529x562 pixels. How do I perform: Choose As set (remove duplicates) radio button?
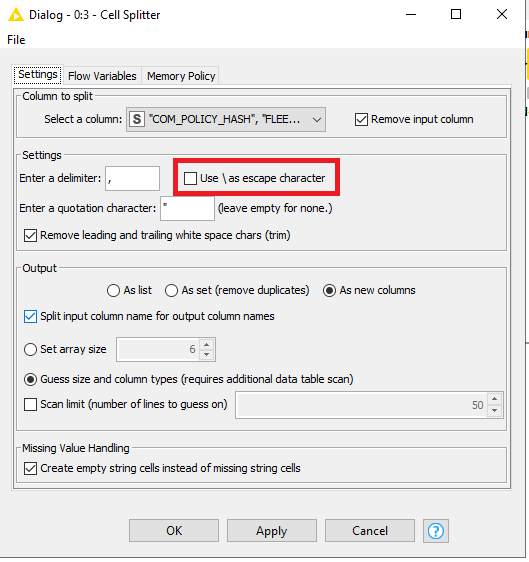coord(171,290)
